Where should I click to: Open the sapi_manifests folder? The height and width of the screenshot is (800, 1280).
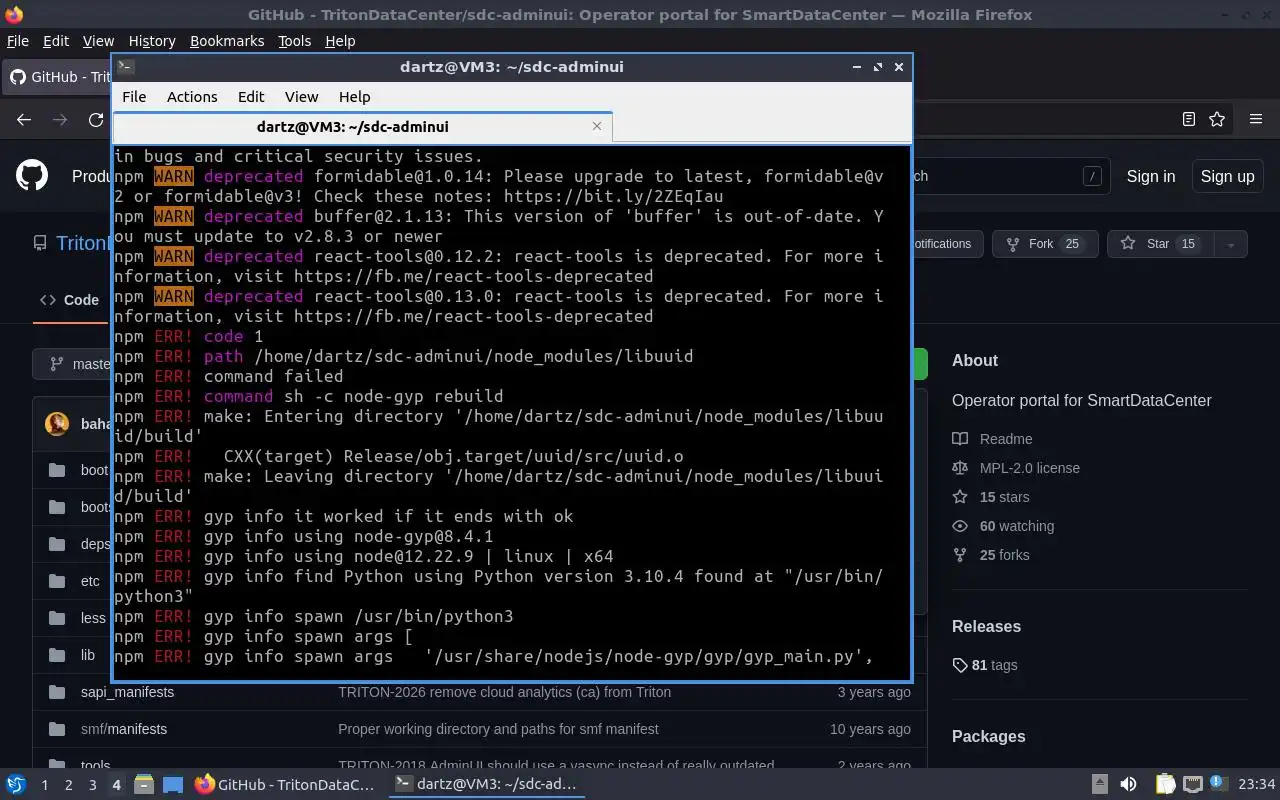click(127, 692)
